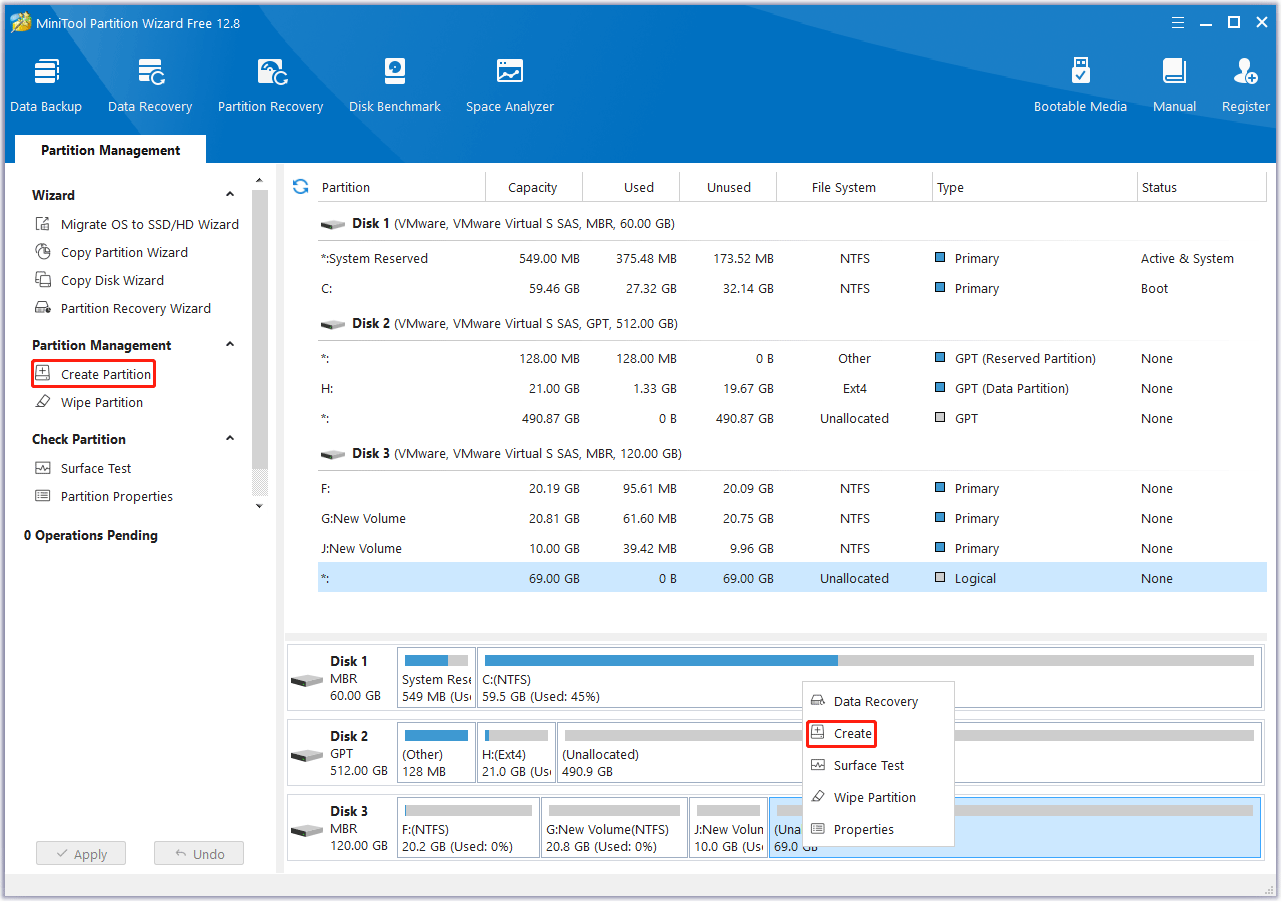Click the Undo button
Image resolution: width=1282 pixels, height=902 pixels.
pyautogui.click(x=199, y=854)
